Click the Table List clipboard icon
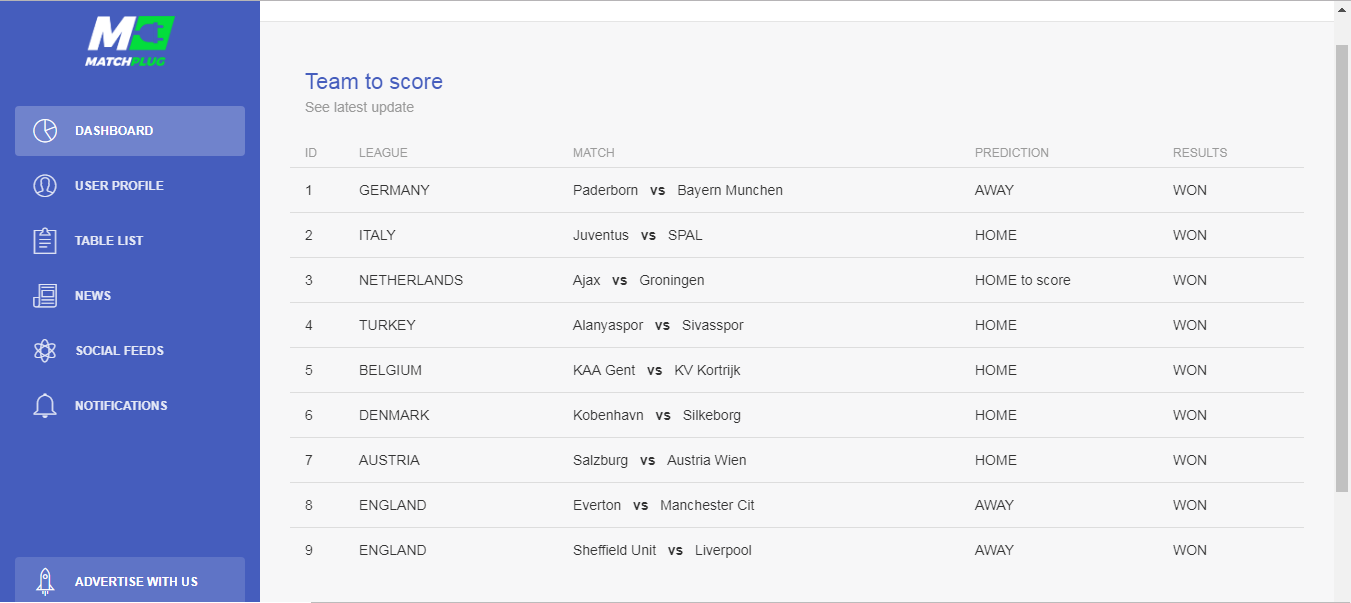Viewport: 1351px width, 603px height. 45,241
